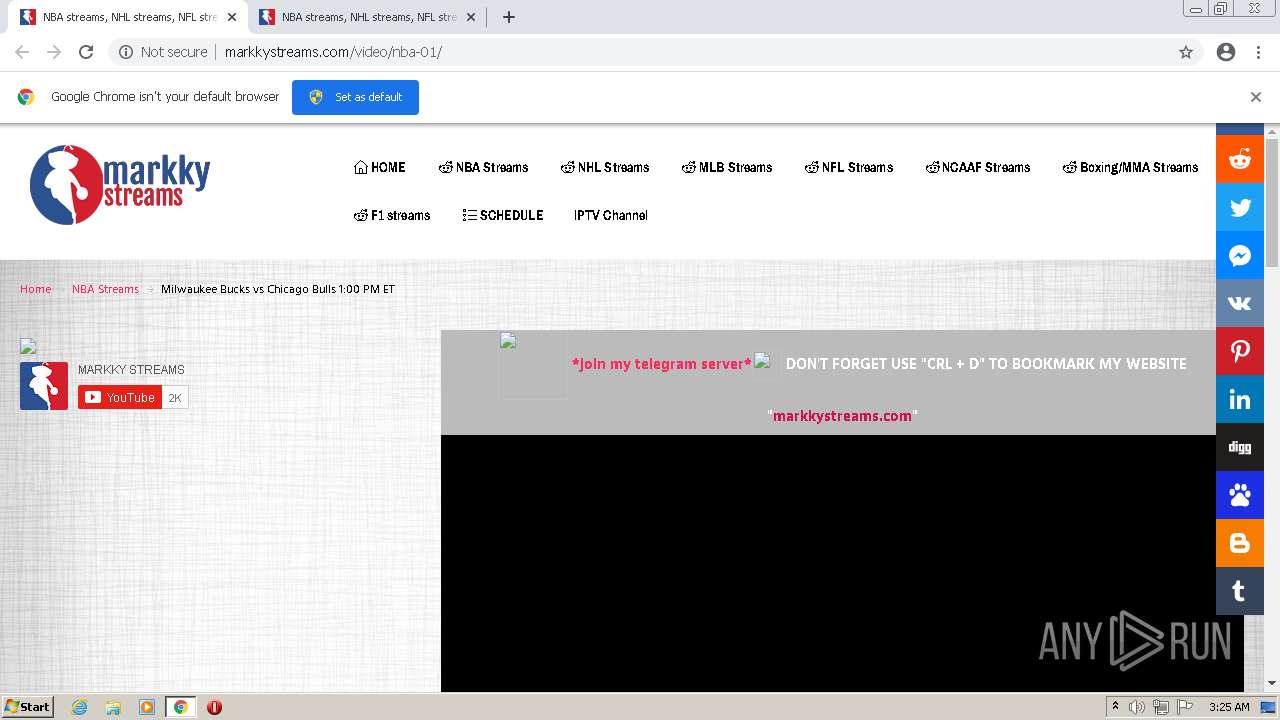This screenshot has width=1280, height=720.
Task: Go forward in browser history
Action: tap(54, 52)
